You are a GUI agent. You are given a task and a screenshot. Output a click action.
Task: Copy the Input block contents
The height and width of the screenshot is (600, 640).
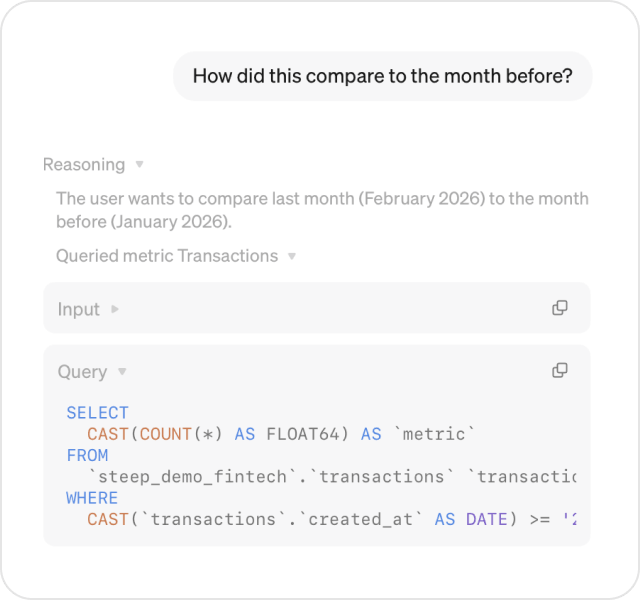pyautogui.click(x=560, y=308)
